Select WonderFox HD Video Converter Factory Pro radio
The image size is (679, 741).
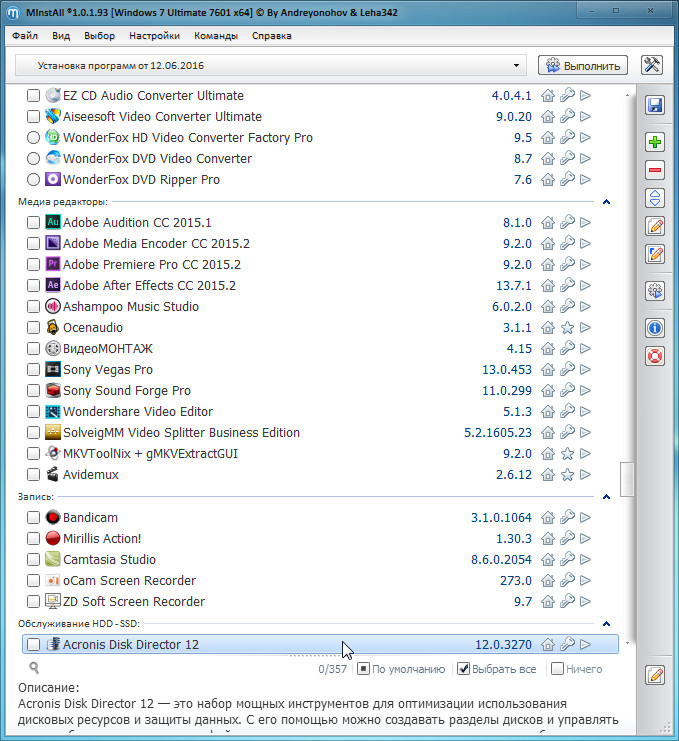(33, 138)
